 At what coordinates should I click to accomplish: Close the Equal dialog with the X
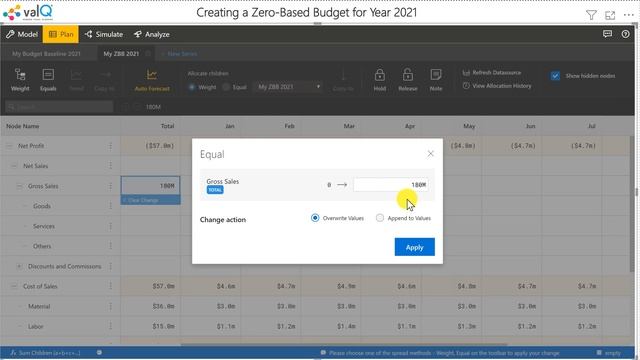(x=430, y=154)
